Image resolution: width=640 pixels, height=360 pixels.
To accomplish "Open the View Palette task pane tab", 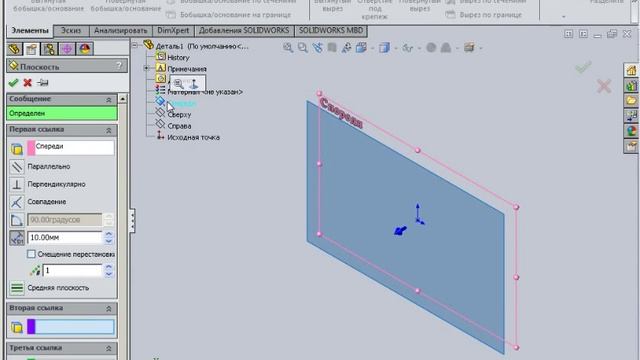I will tap(631, 116).
